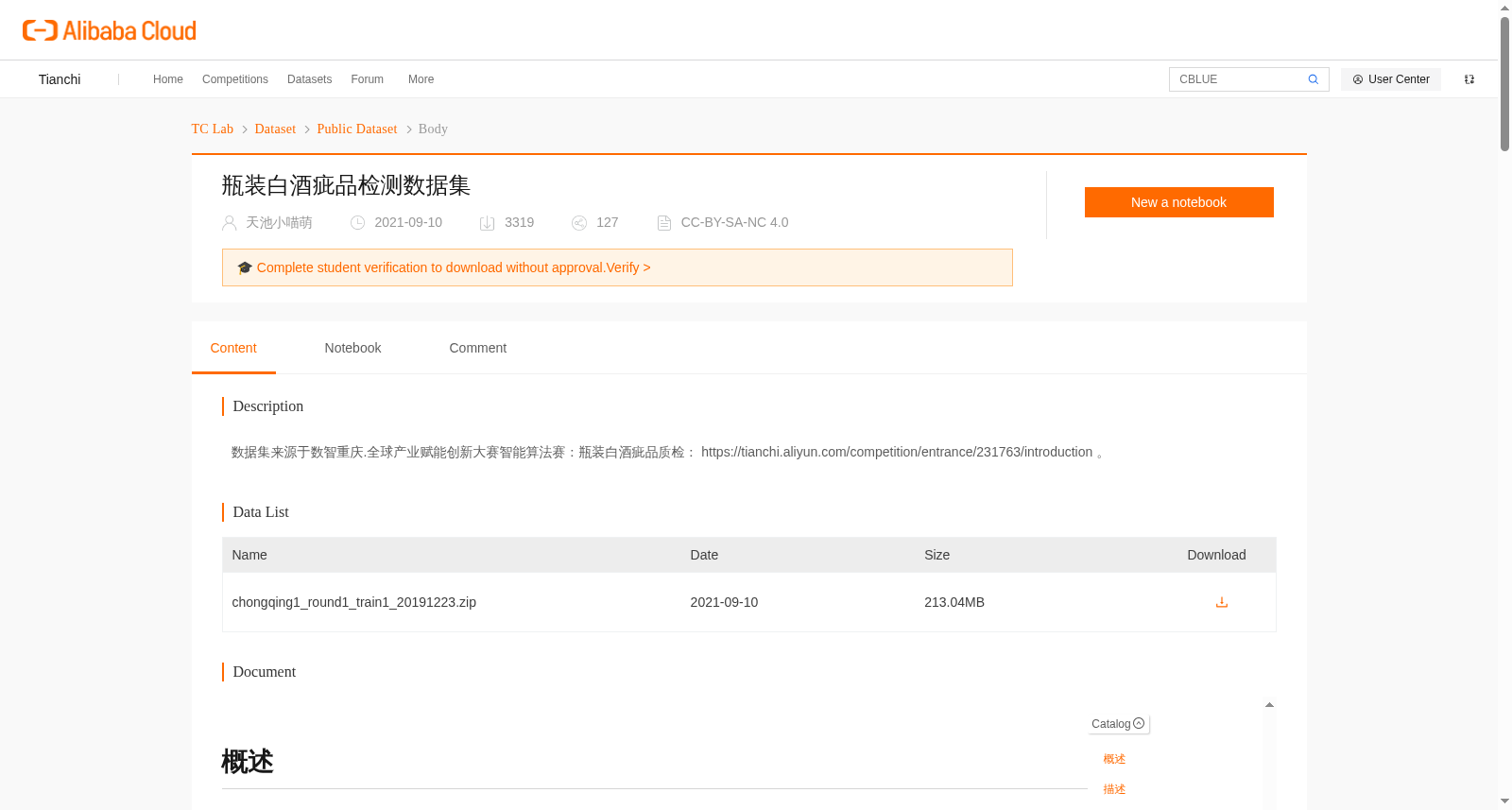Click the fullscreen toggle icon beside User Center
The image size is (1512, 810).
tap(1469, 79)
